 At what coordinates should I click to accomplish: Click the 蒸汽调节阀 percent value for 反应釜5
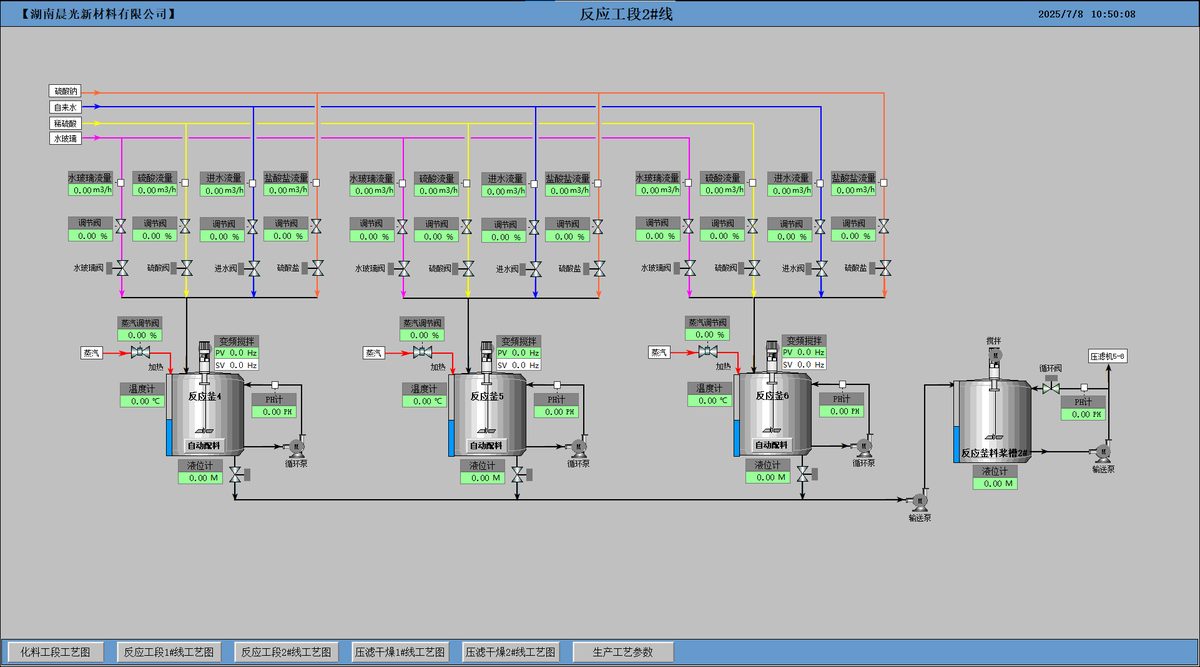point(423,335)
